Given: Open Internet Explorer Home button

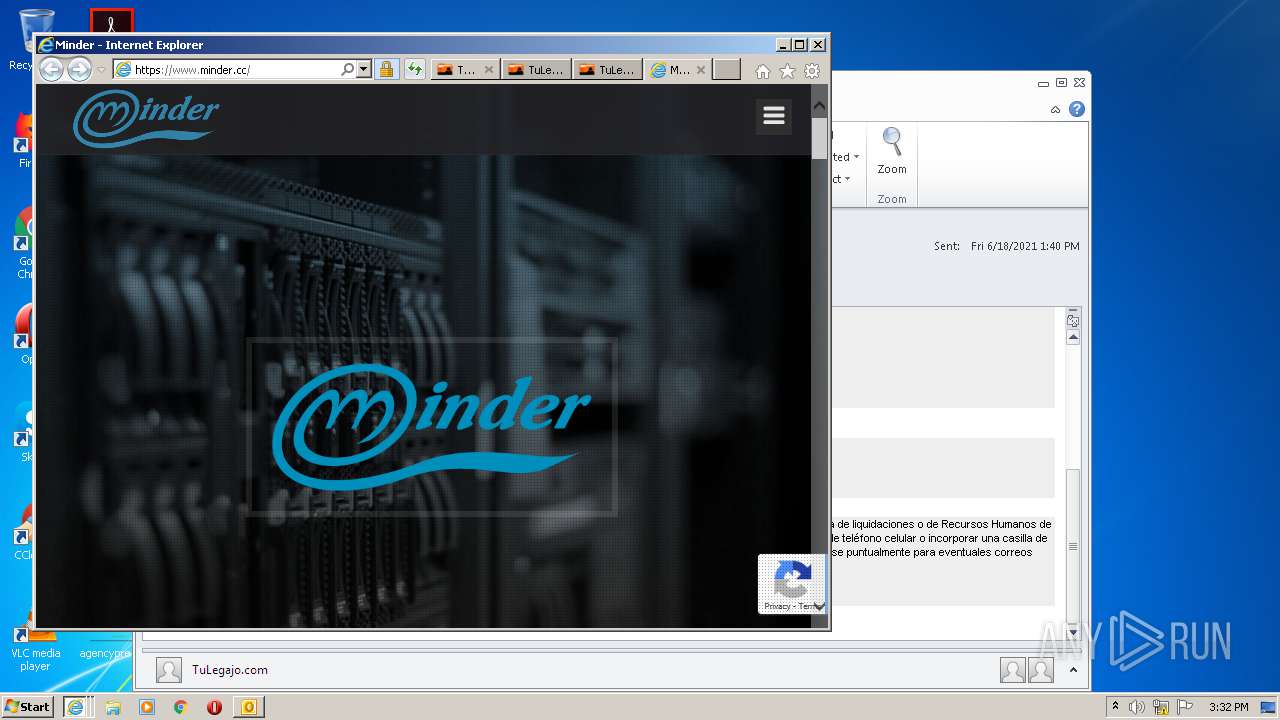Looking at the screenshot, I should pos(763,71).
